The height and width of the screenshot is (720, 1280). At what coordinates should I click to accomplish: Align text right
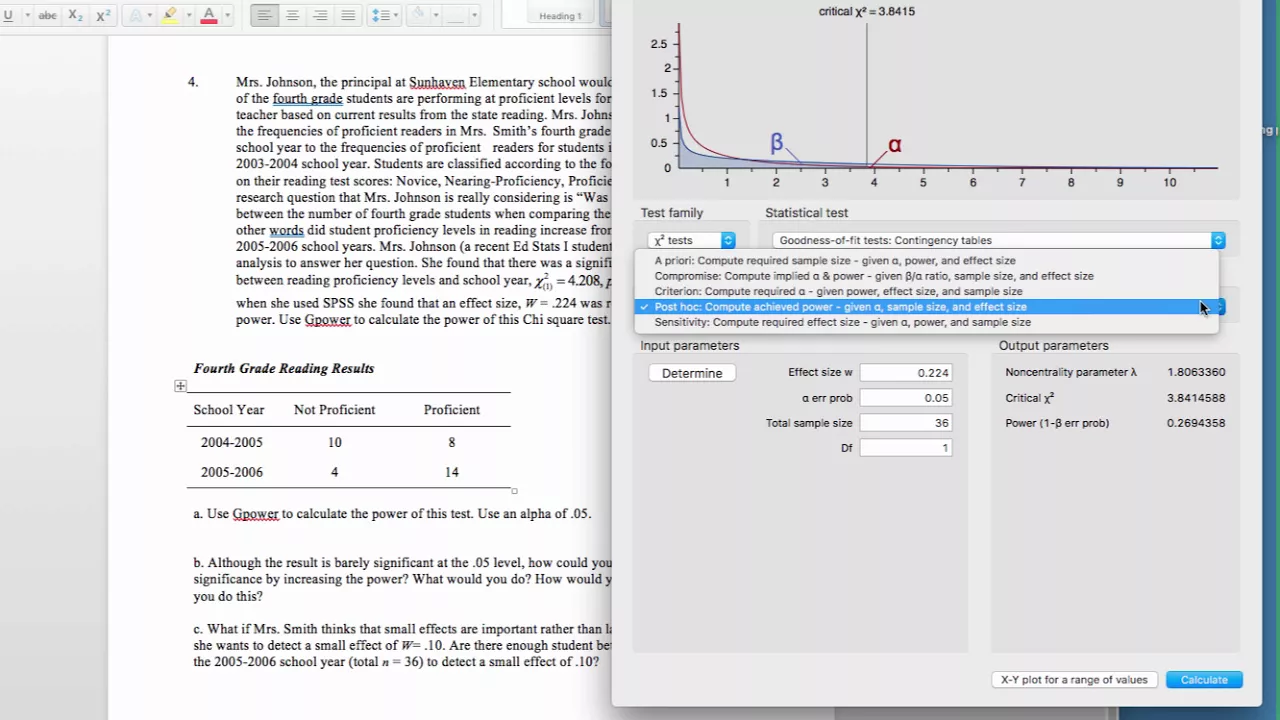[x=321, y=16]
